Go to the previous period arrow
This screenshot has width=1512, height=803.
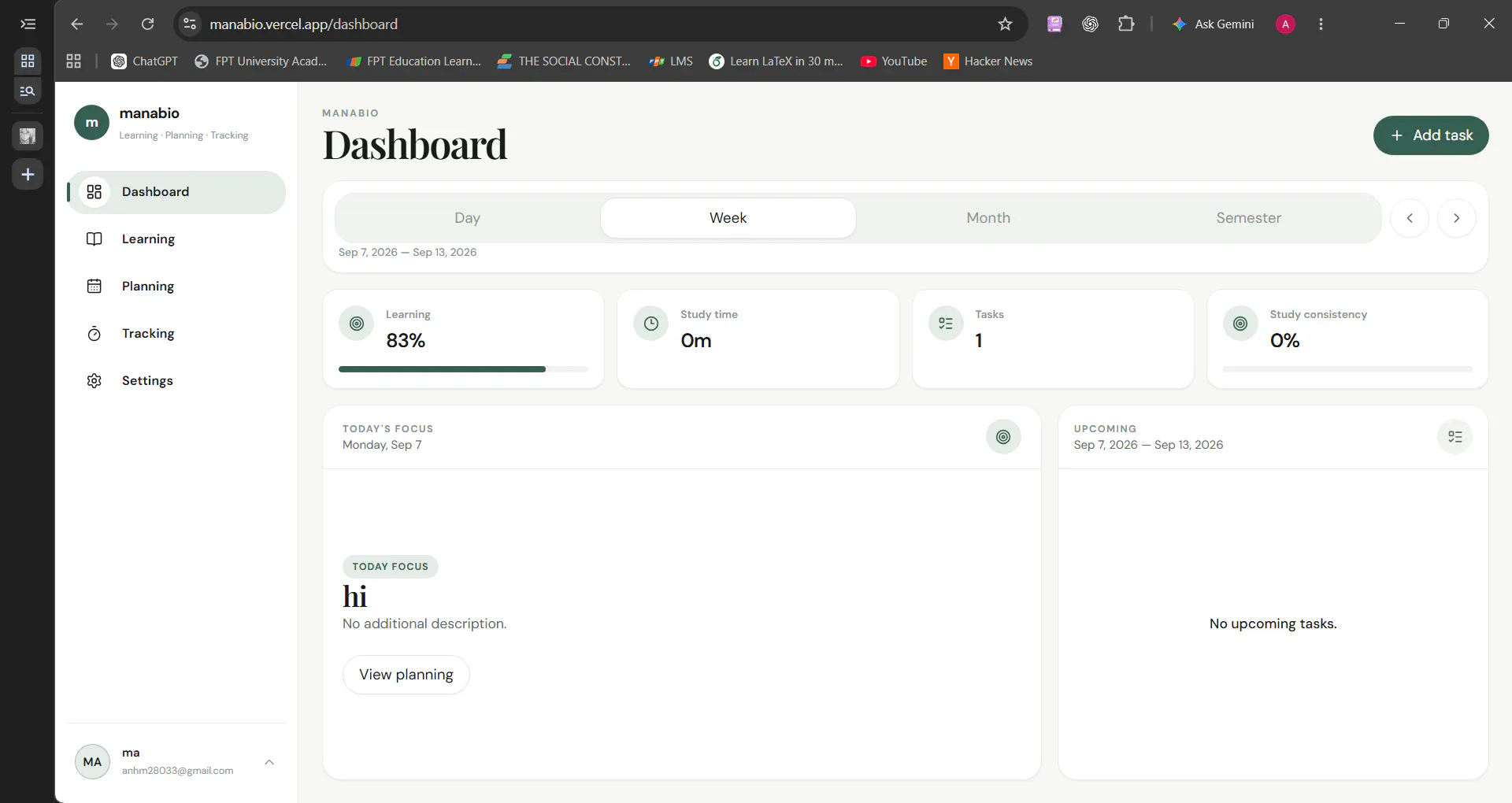pos(1410,218)
